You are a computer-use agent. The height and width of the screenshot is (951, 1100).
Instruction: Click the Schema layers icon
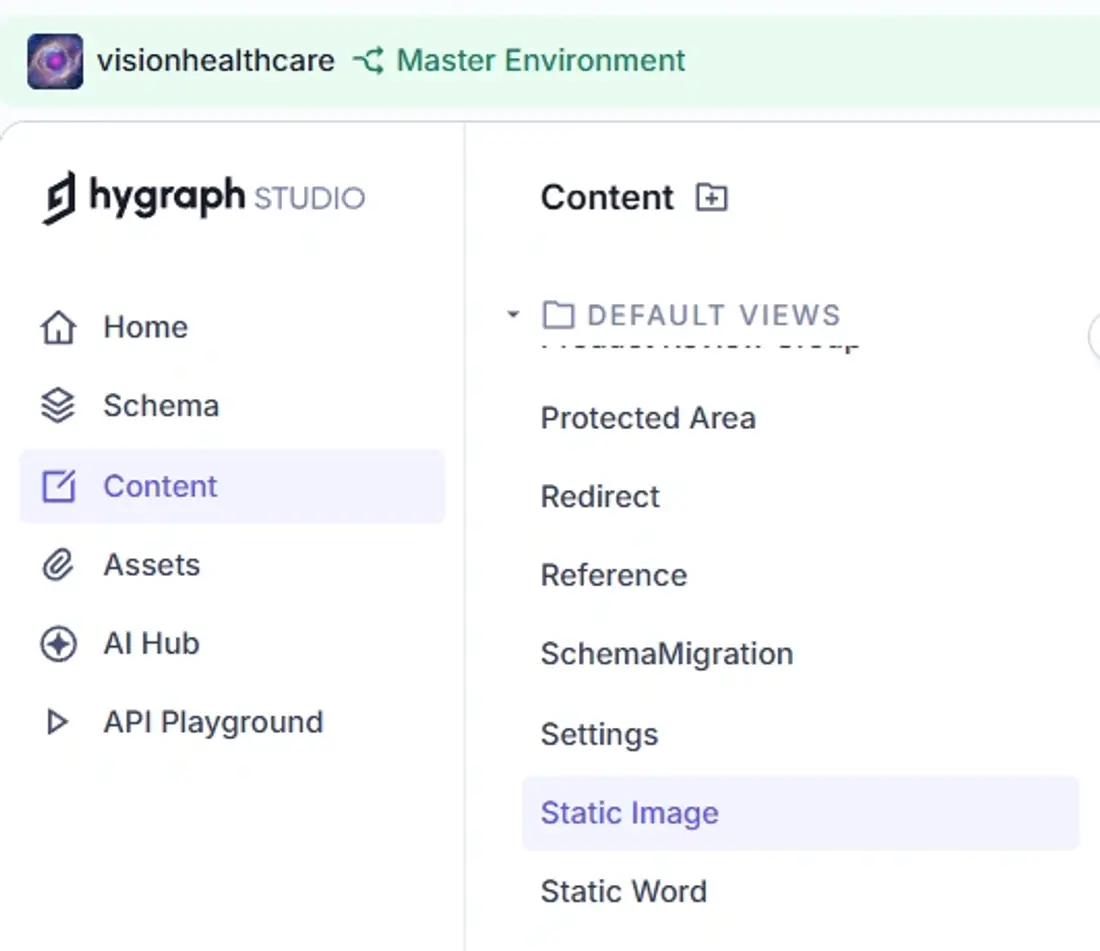(x=58, y=406)
